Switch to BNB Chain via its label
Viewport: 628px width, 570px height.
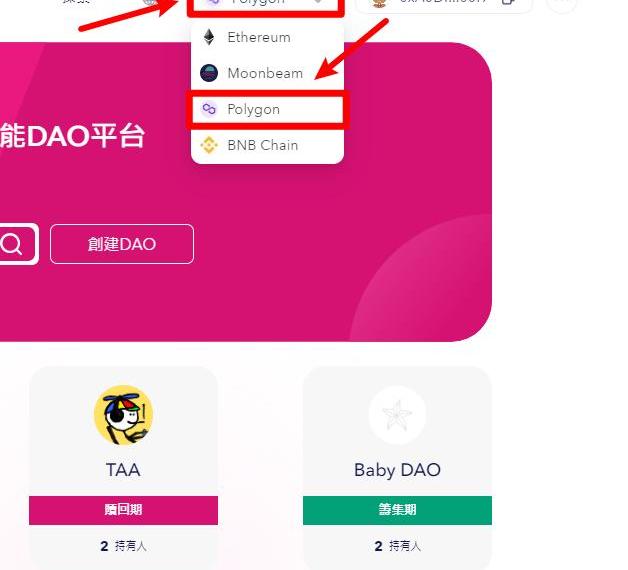pos(262,145)
